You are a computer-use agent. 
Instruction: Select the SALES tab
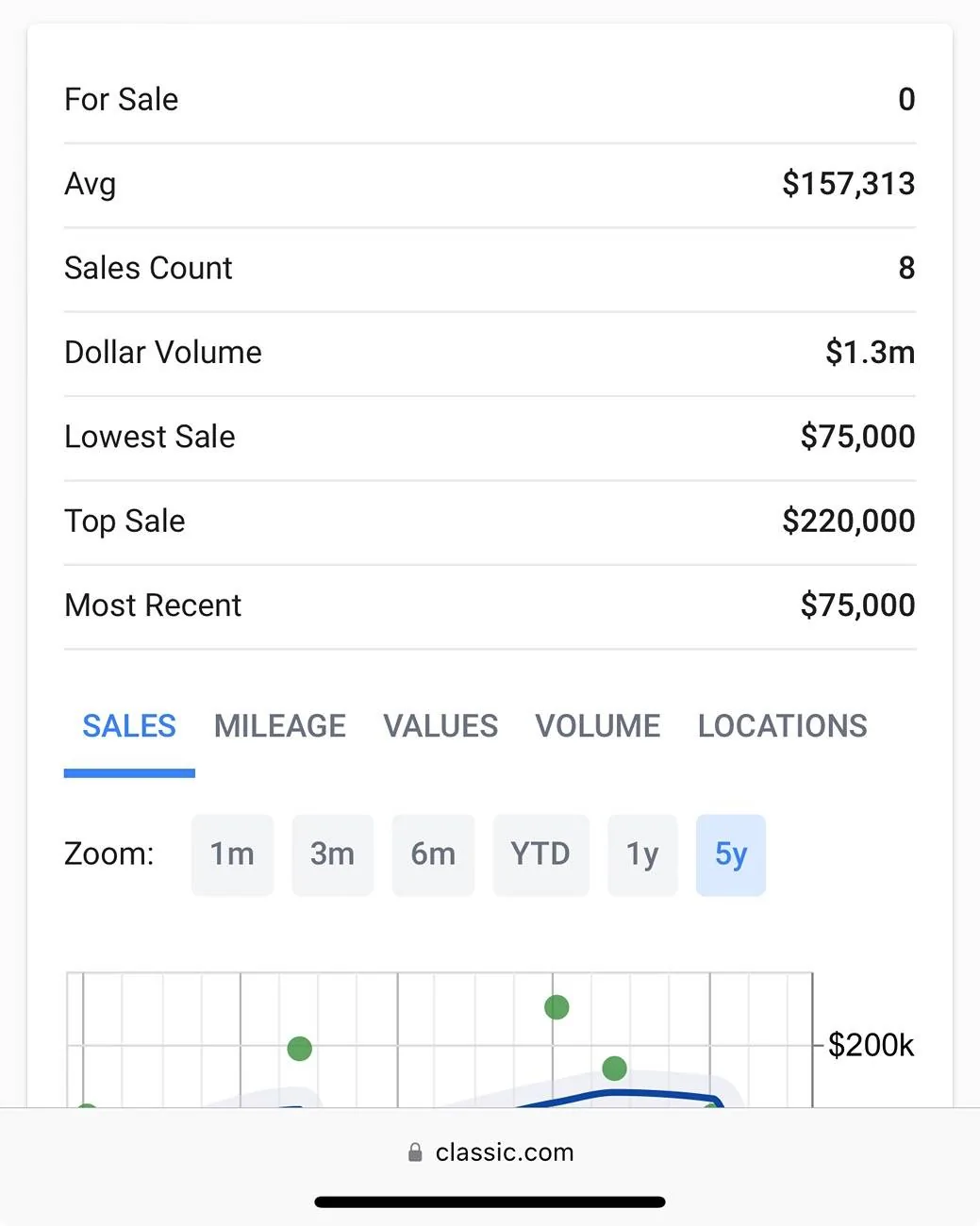click(x=129, y=726)
